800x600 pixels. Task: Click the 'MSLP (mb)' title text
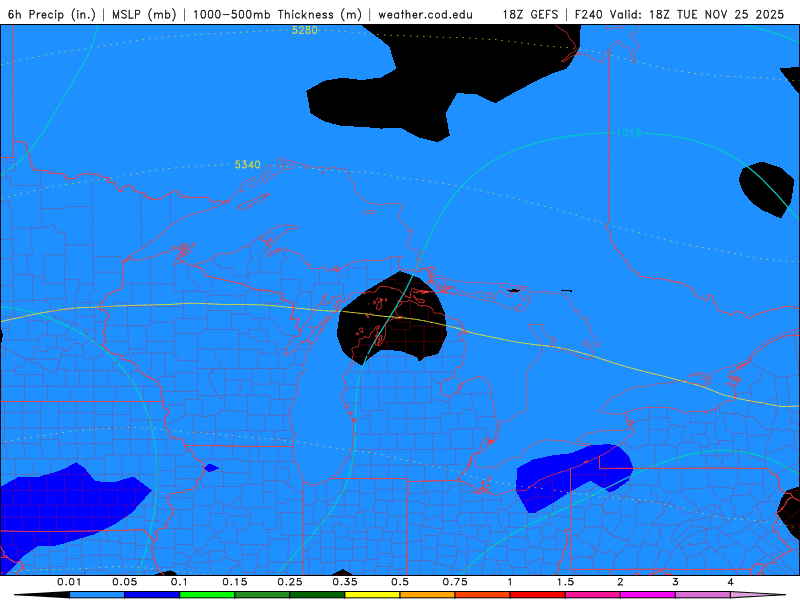[144, 14]
